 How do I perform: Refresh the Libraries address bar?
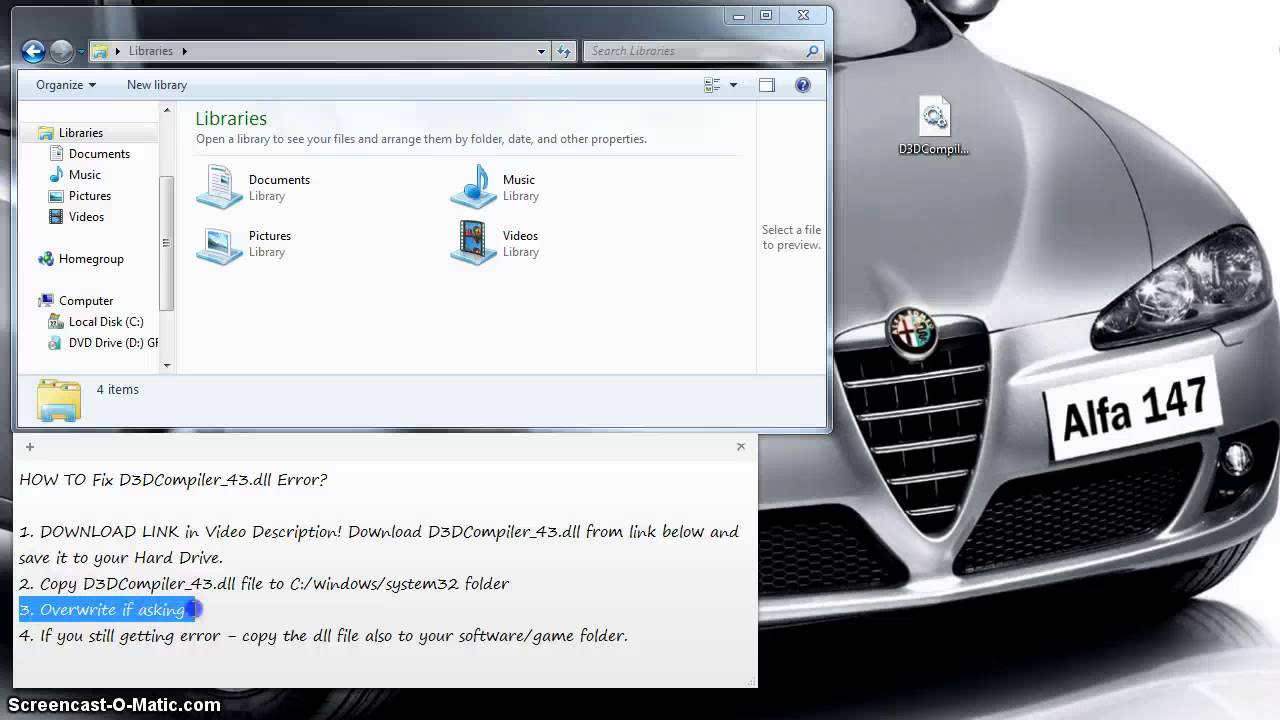point(564,51)
